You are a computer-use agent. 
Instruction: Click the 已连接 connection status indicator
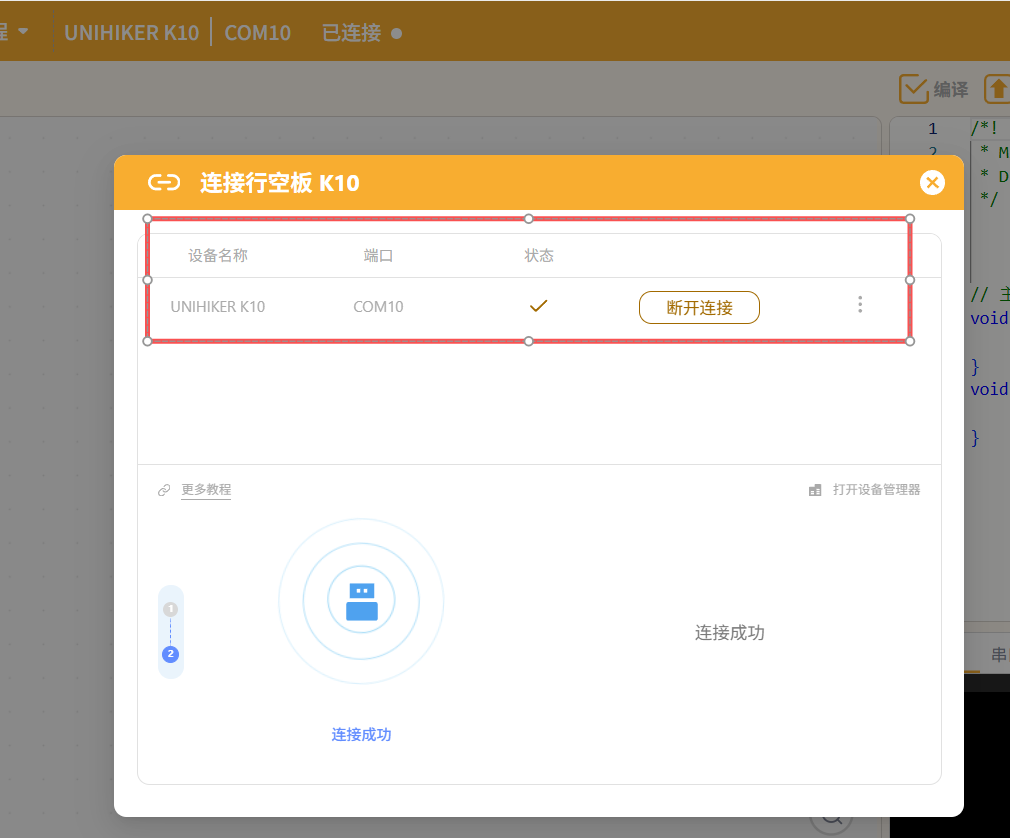[x=361, y=32]
